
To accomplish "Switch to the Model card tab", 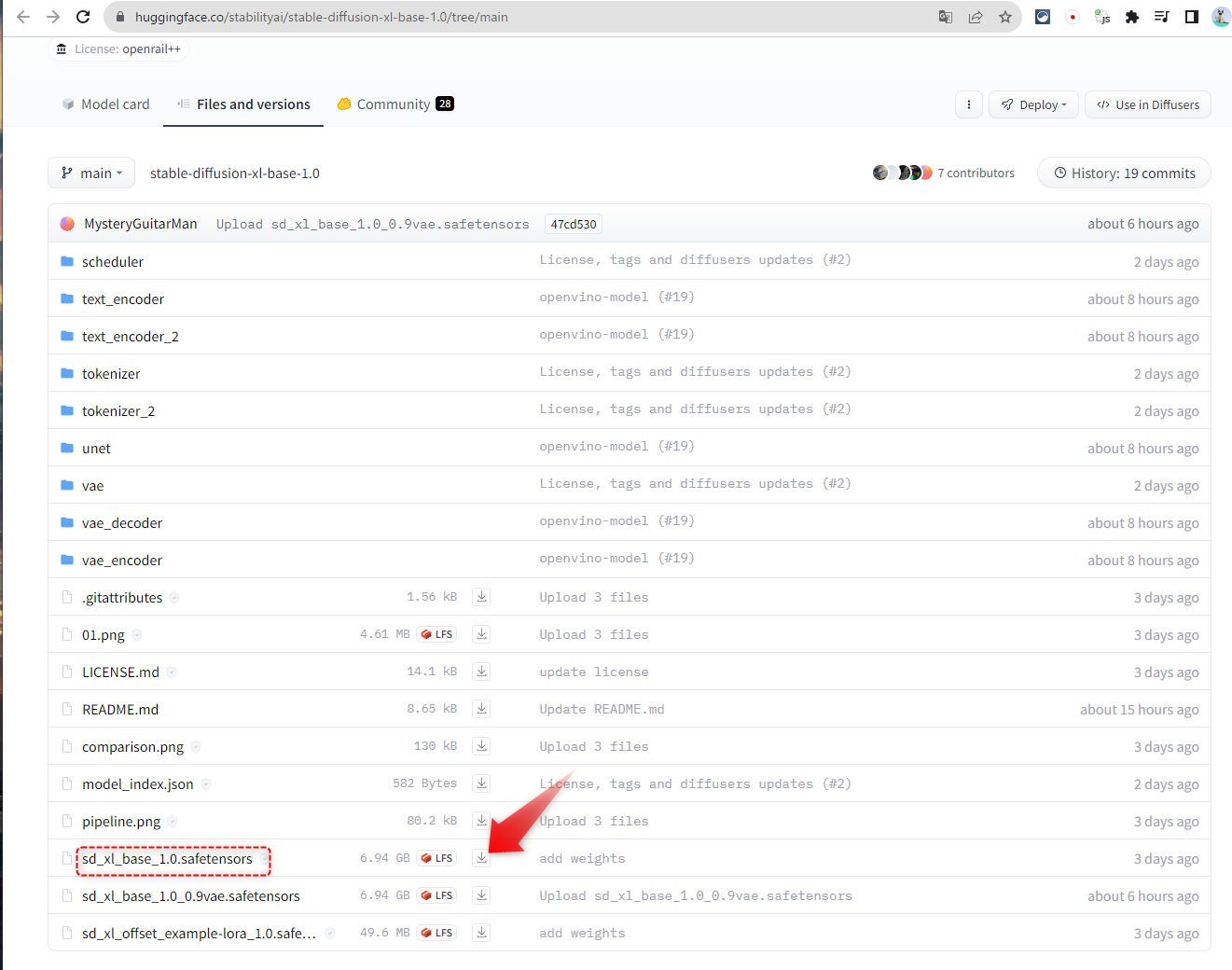I will 105,104.
